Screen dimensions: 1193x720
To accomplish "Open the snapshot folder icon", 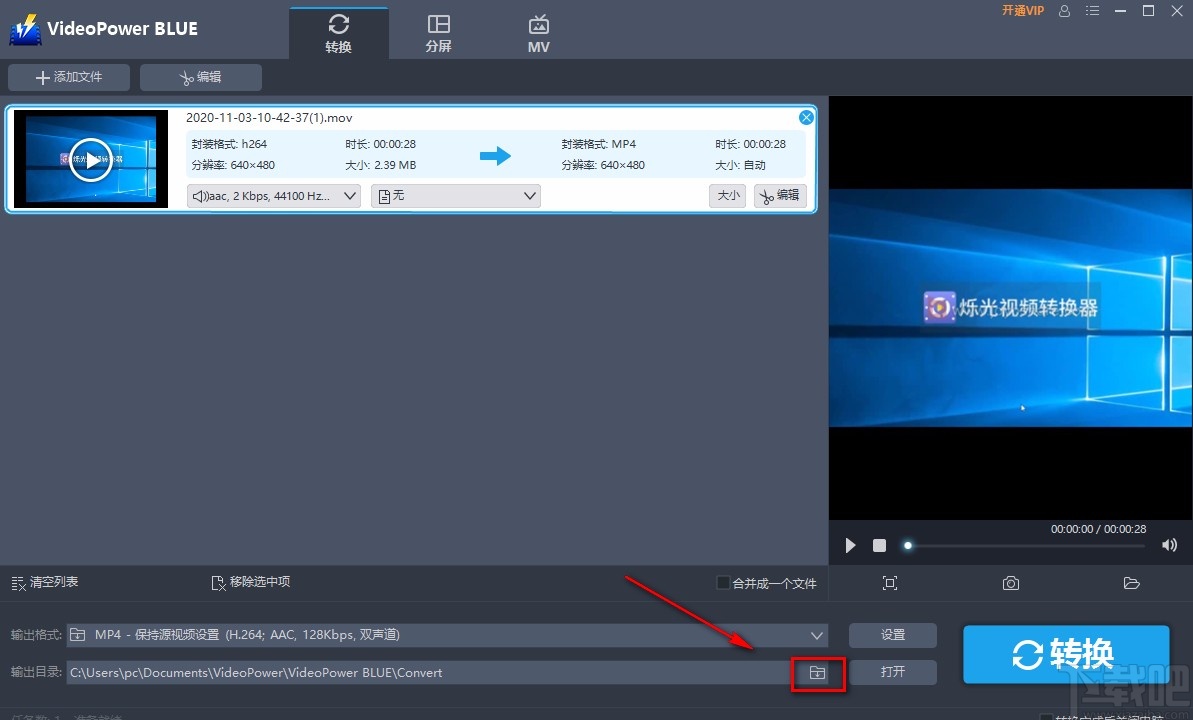I will point(1131,583).
